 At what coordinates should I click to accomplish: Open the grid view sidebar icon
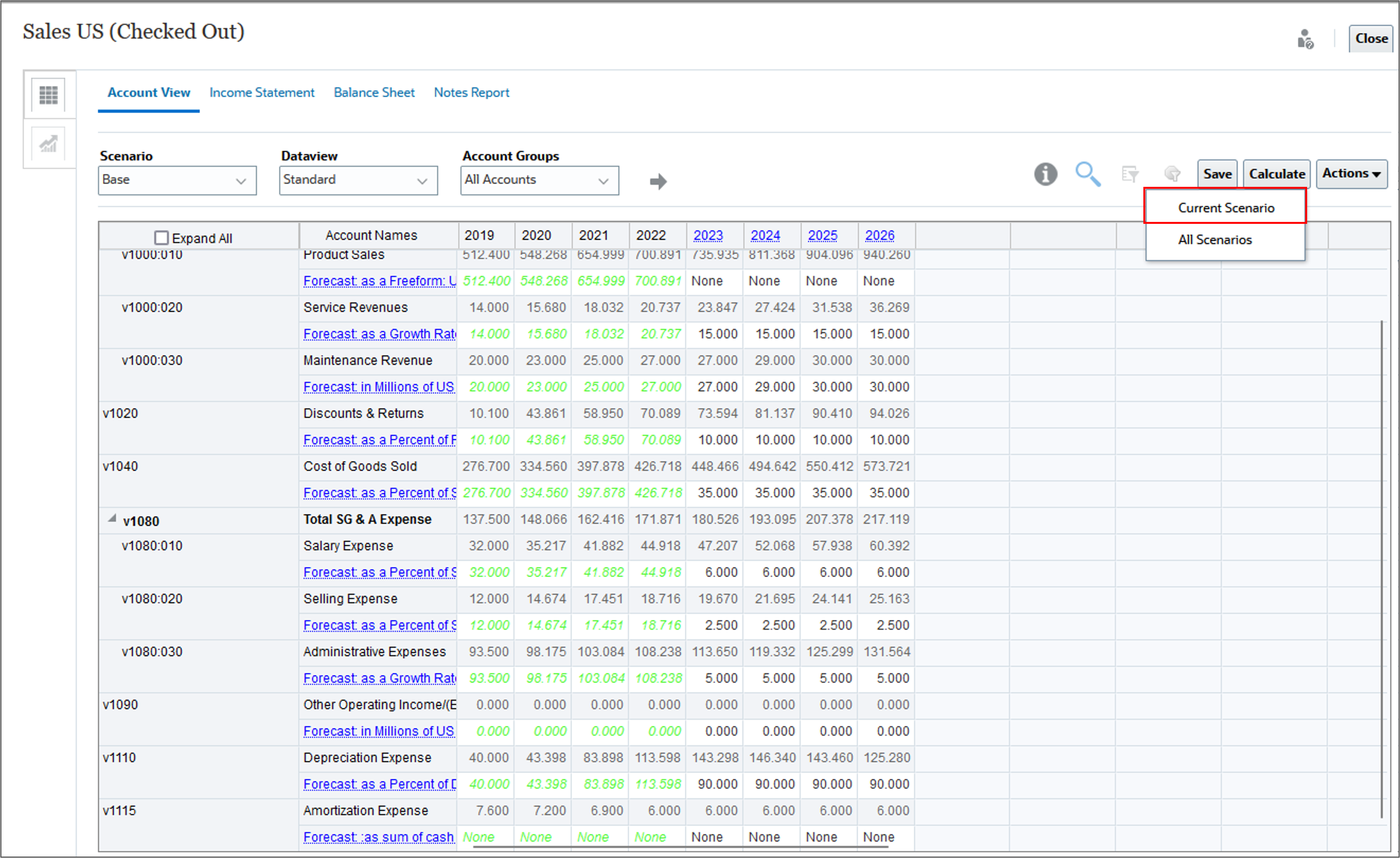48,94
